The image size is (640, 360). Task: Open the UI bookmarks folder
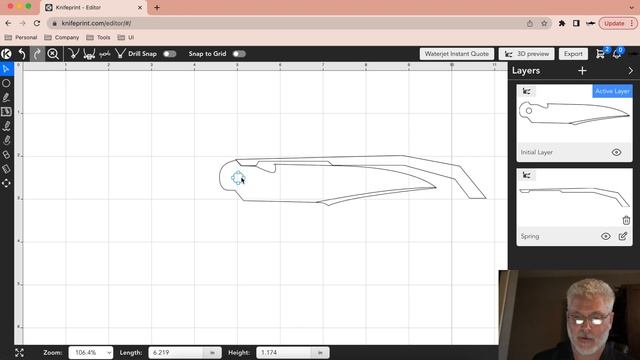tap(126, 37)
